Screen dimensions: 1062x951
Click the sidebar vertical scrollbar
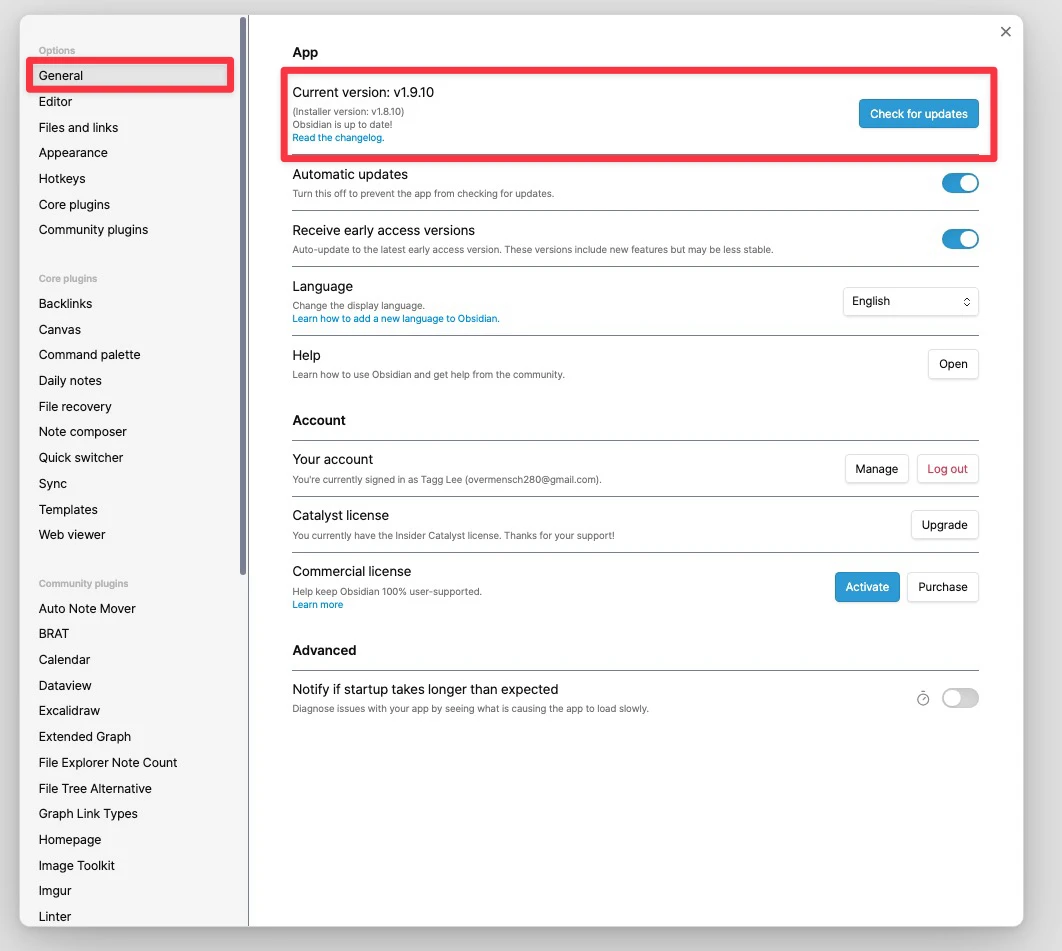[x=243, y=296]
